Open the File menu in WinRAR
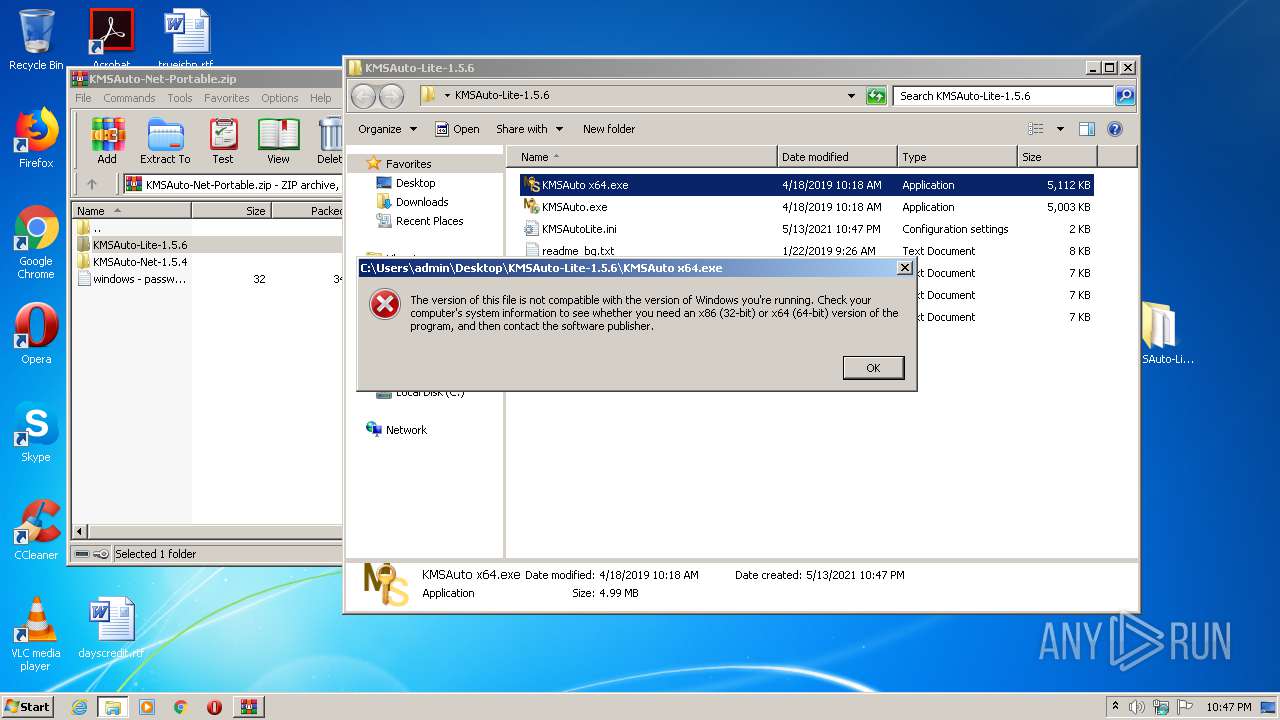 pos(83,98)
